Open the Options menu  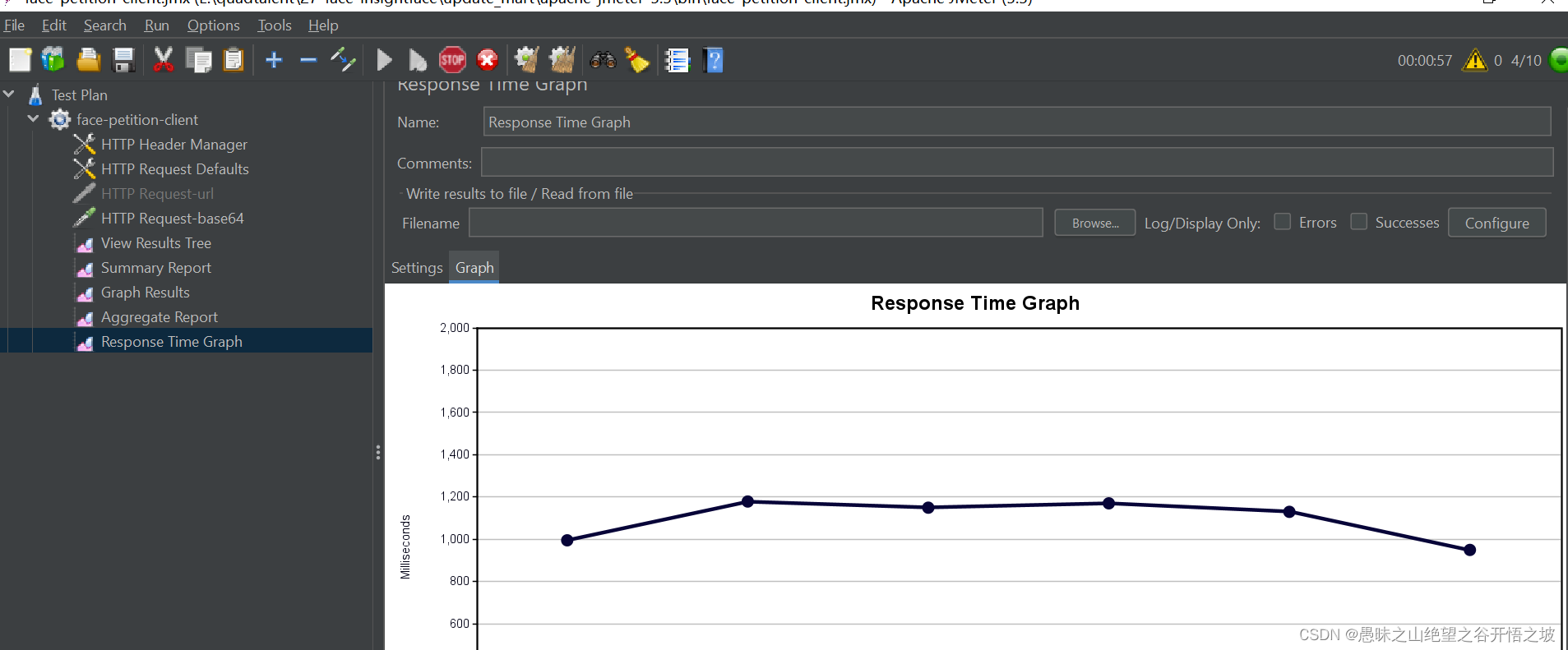(x=214, y=25)
